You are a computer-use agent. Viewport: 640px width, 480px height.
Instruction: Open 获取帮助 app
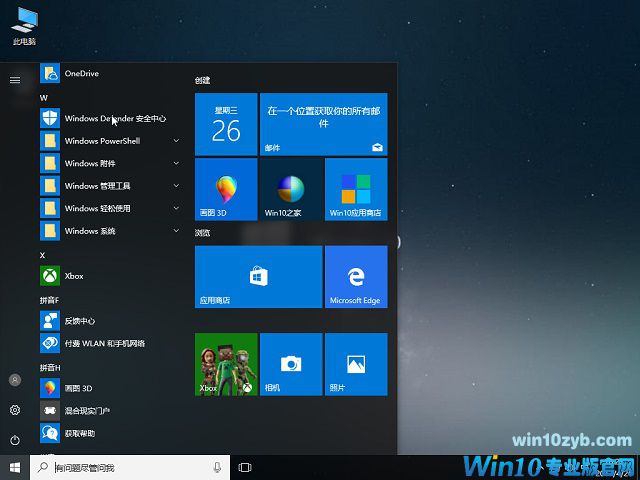pyautogui.click(x=80, y=433)
